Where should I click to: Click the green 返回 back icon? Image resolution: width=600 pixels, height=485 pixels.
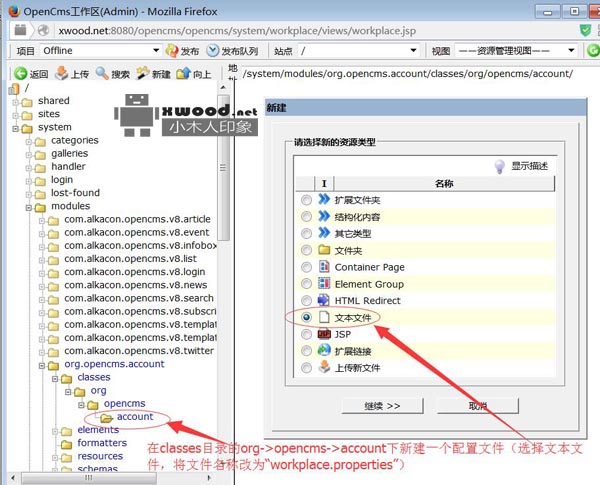pyautogui.click(x=20, y=73)
